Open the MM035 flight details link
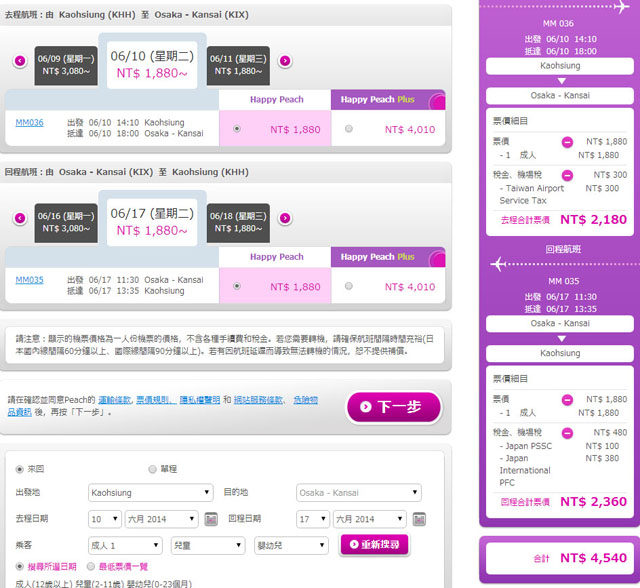This screenshot has height=588, width=640. [29, 280]
